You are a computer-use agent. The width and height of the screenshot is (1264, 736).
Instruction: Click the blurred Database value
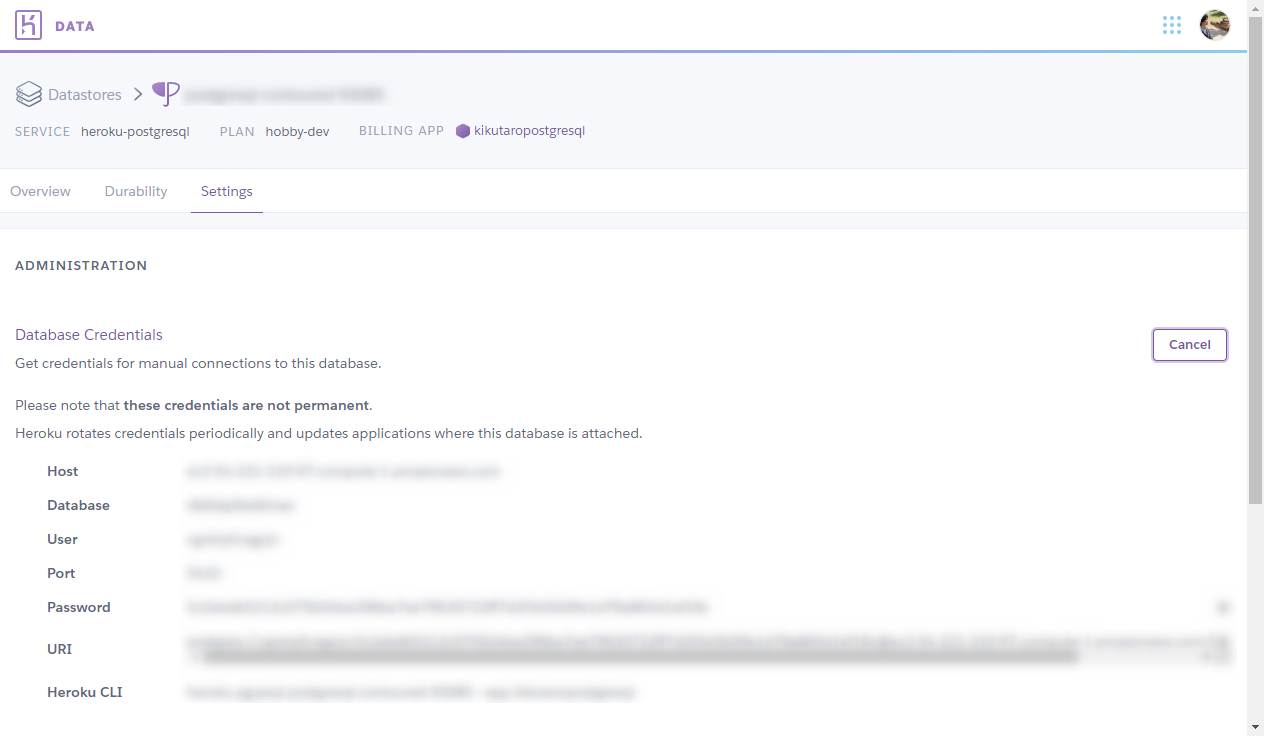tap(240, 505)
